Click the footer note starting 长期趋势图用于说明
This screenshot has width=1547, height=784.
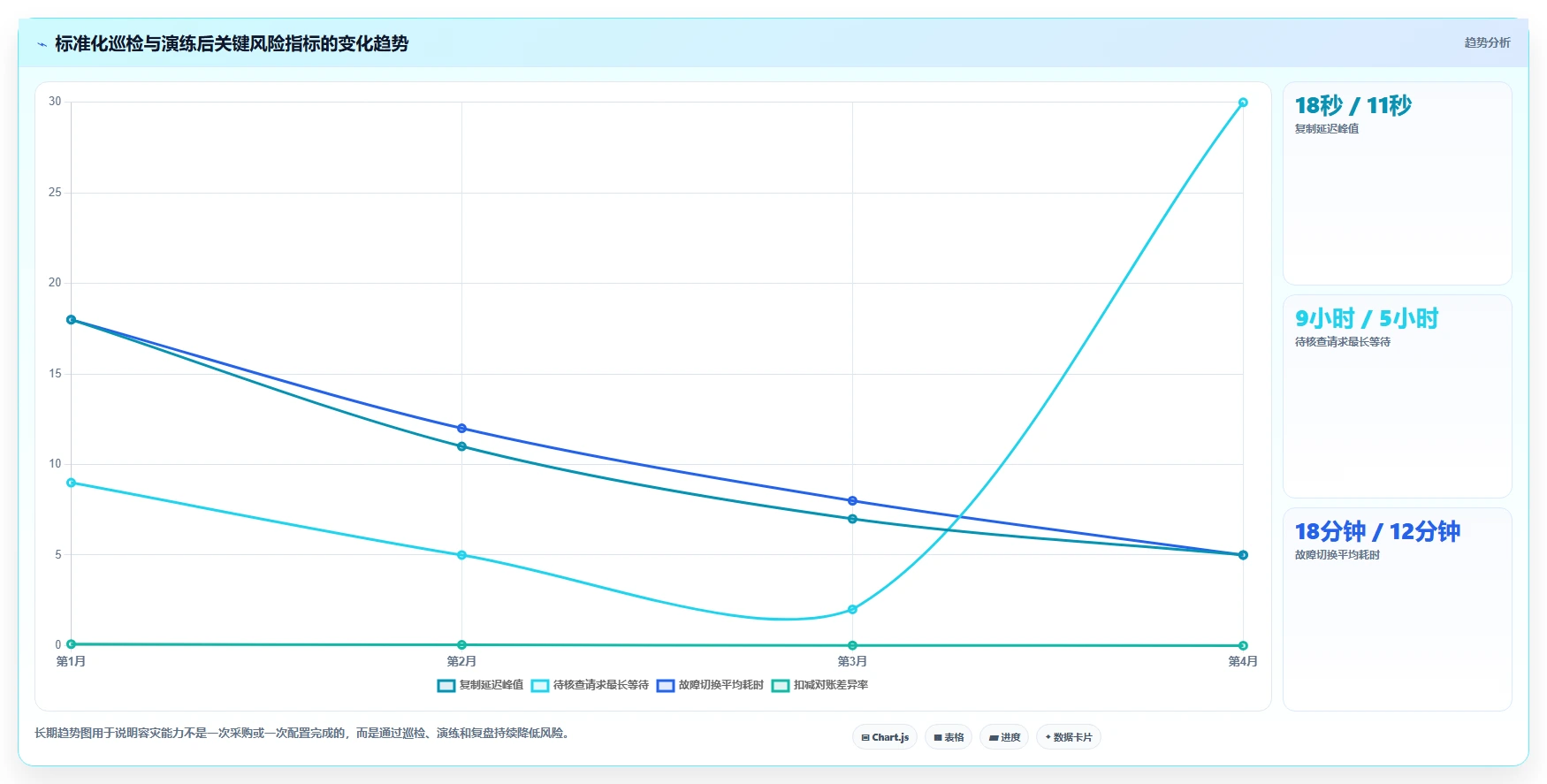[304, 734]
